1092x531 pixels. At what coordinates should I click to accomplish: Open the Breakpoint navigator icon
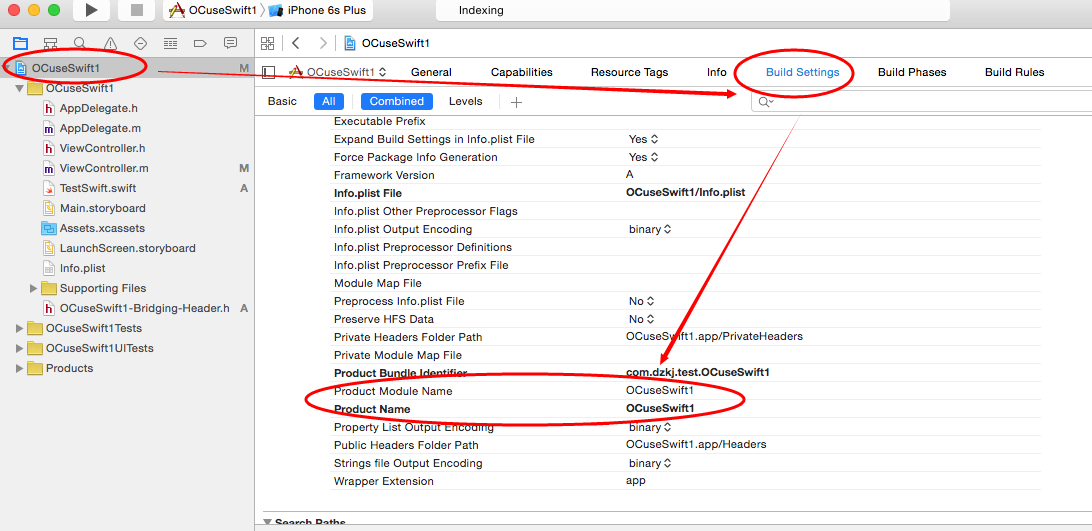tap(200, 43)
